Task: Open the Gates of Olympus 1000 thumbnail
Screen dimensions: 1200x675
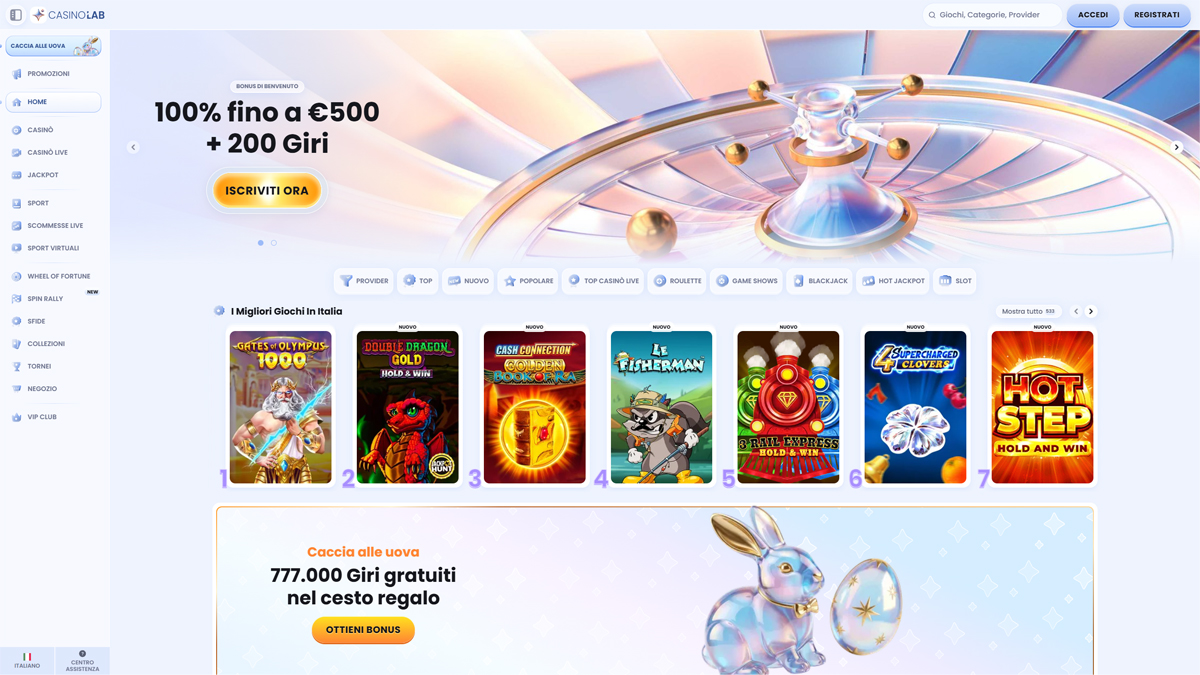Action: click(280, 407)
